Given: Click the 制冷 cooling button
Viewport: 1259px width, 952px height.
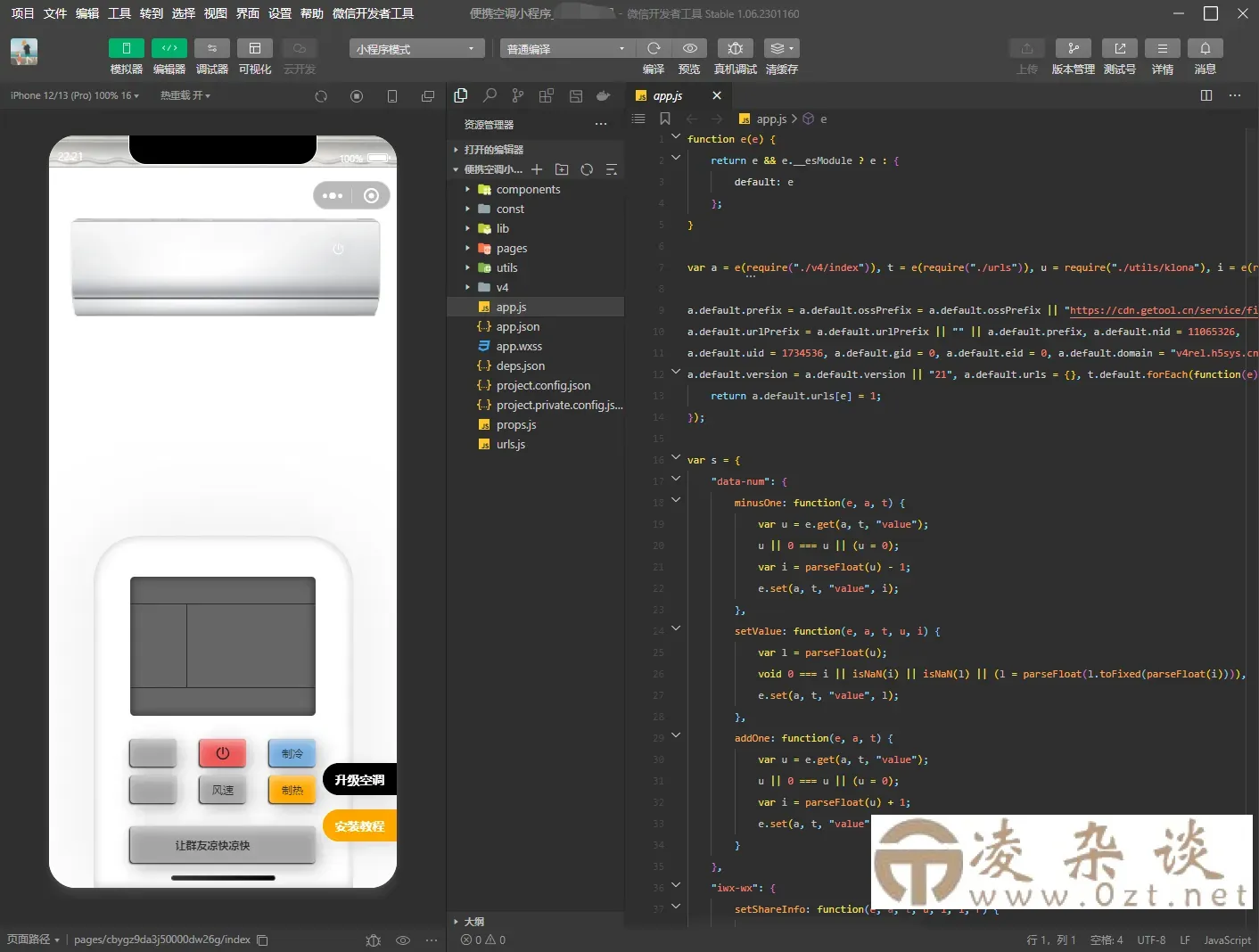Looking at the screenshot, I should 292,753.
